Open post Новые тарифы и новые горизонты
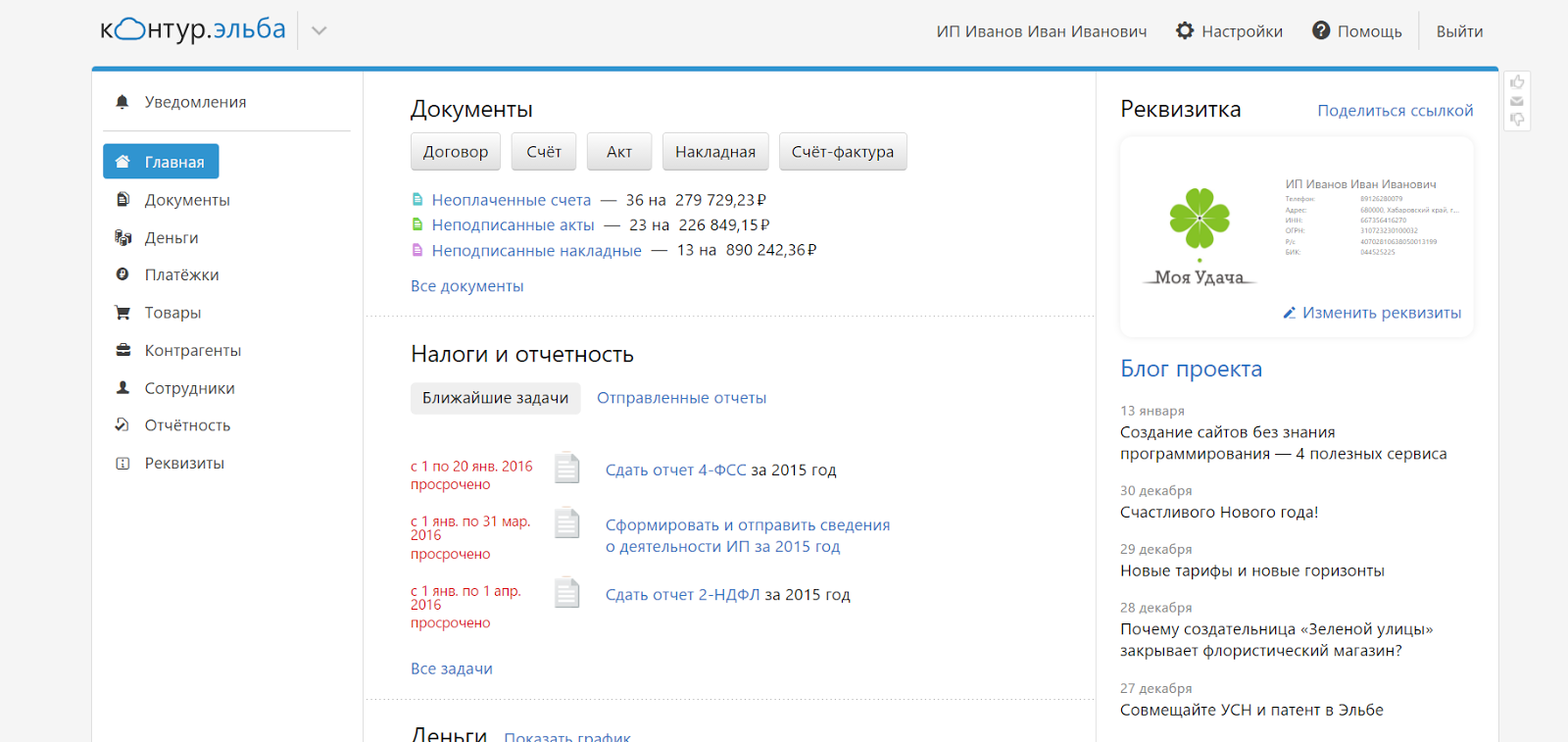Screen dimensions: 1568x742 click(x=1252, y=570)
